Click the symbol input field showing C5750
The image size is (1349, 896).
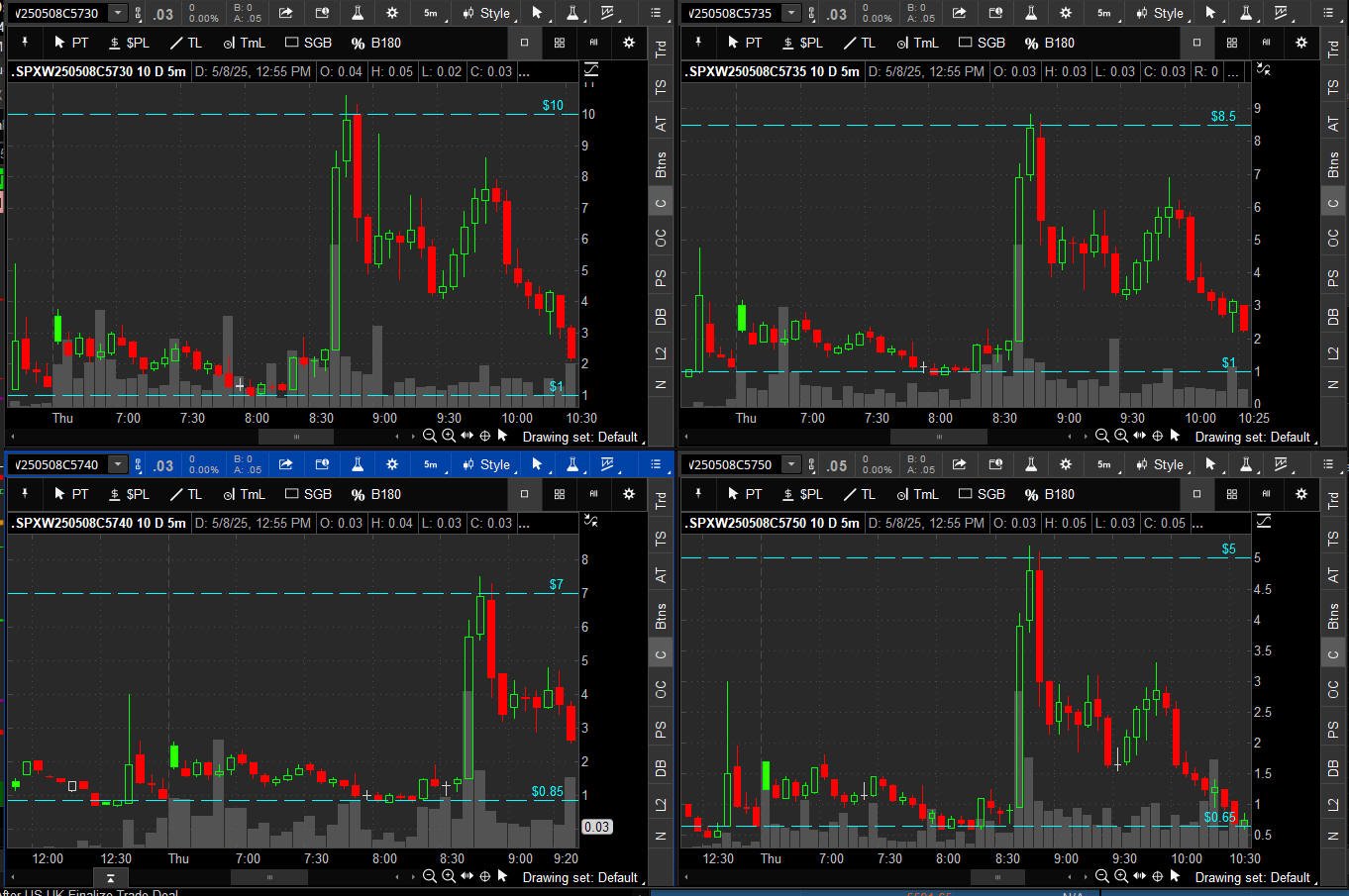(x=731, y=464)
